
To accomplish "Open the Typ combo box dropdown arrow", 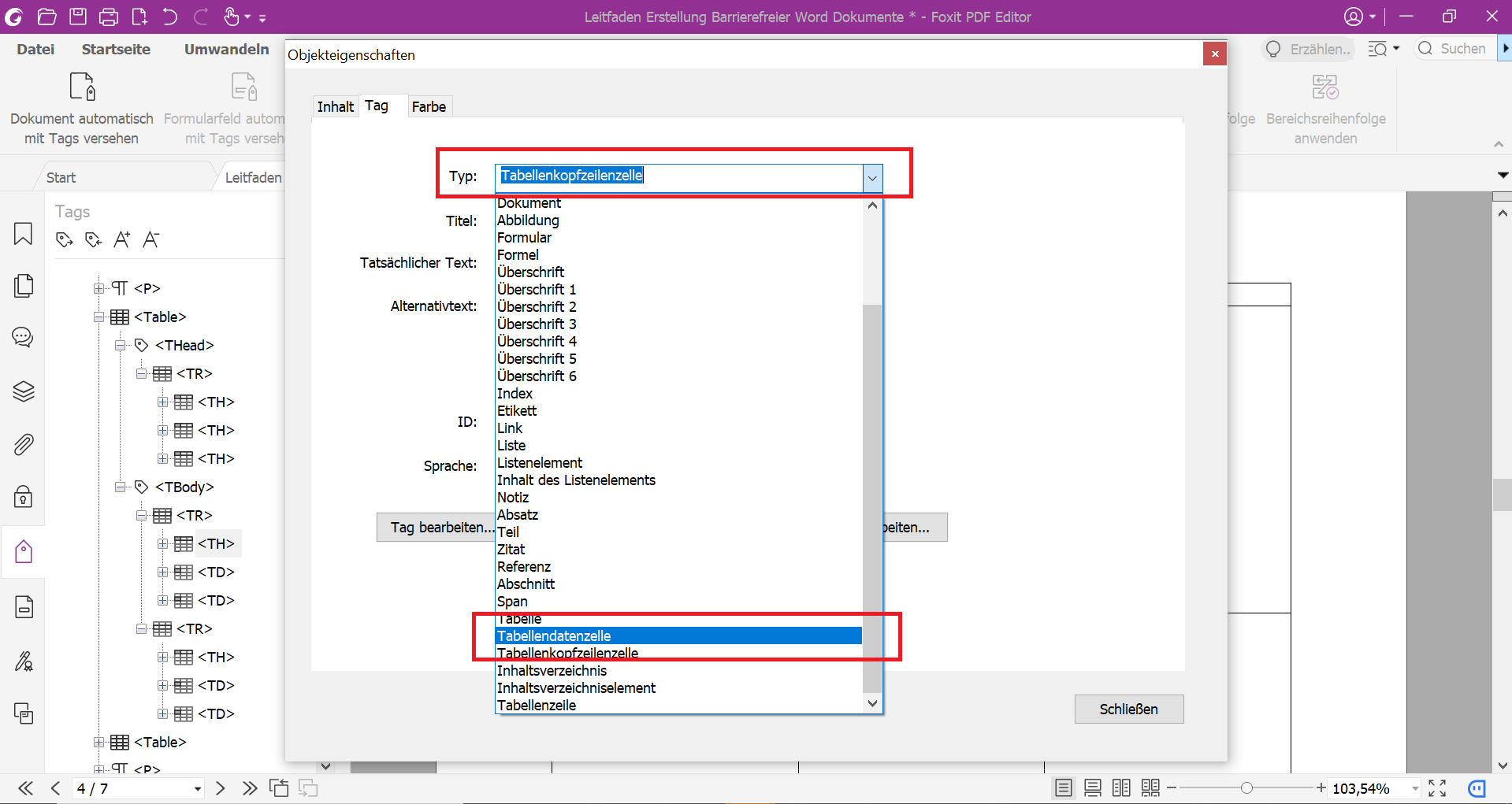I will click(x=872, y=179).
